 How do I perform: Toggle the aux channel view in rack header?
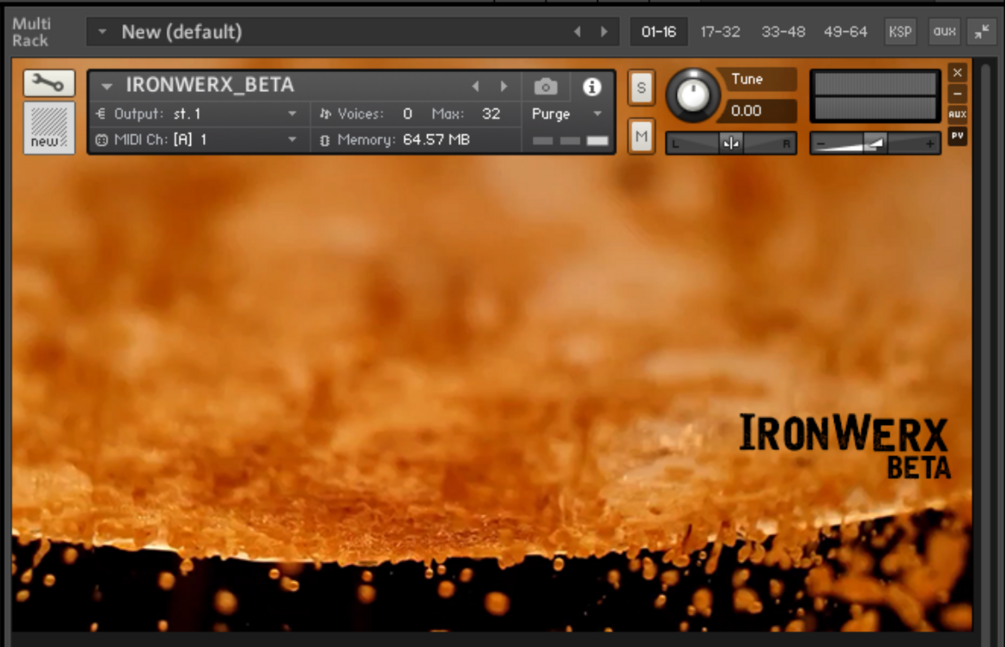(944, 31)
